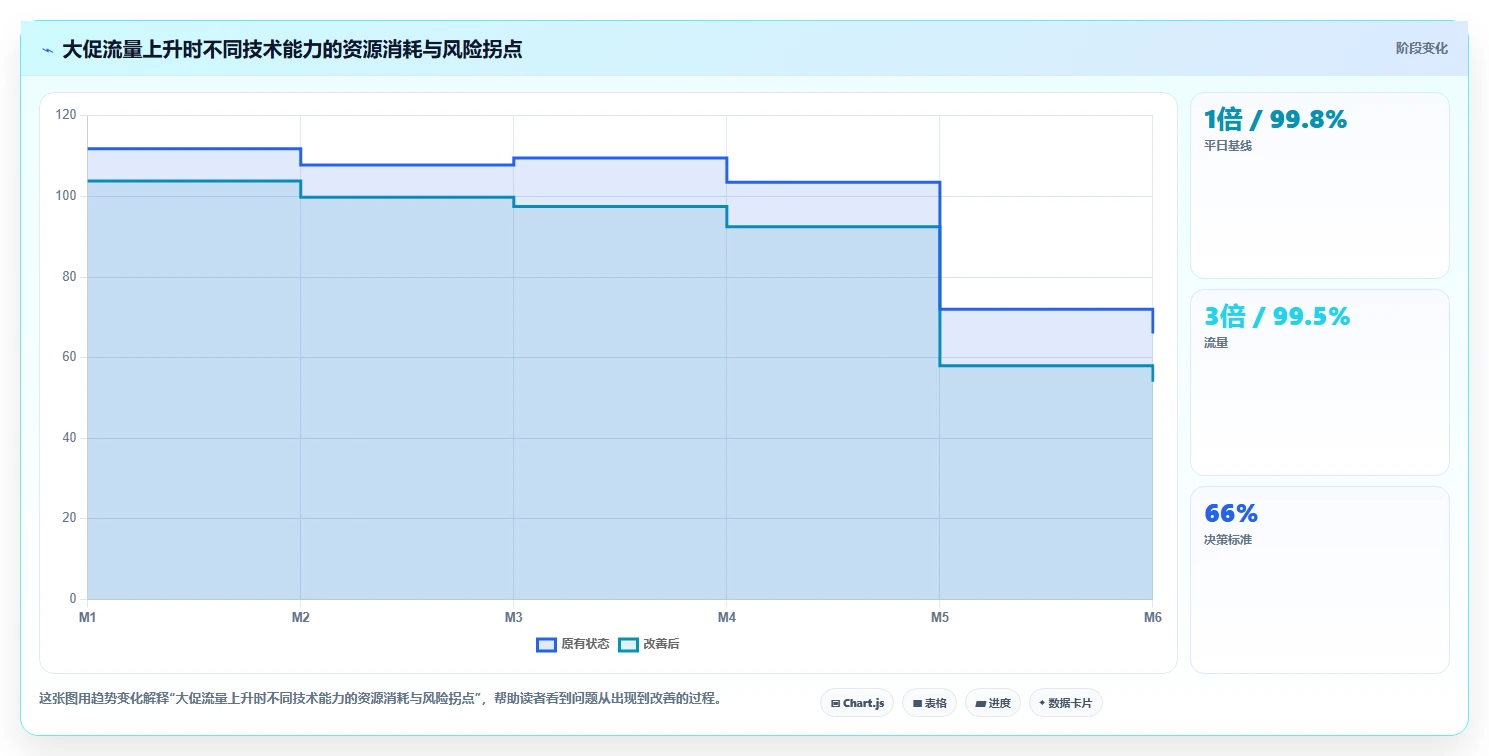Click the M2 x-axis label
This screenshot has height=756, width=1489.
click(x=301, y=618)
